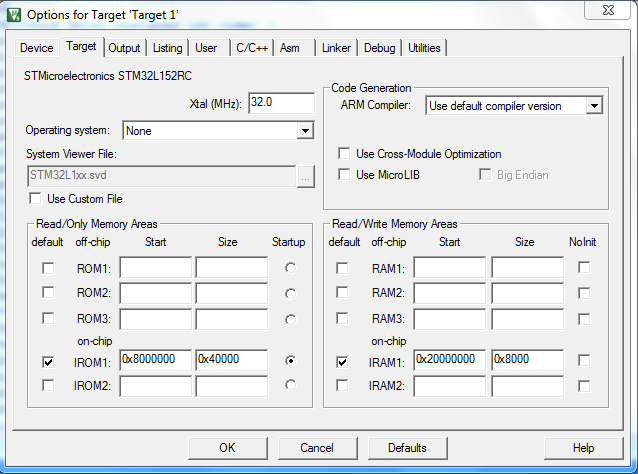Open Help for target options
The image size is (638, 474).
[584, 448]
